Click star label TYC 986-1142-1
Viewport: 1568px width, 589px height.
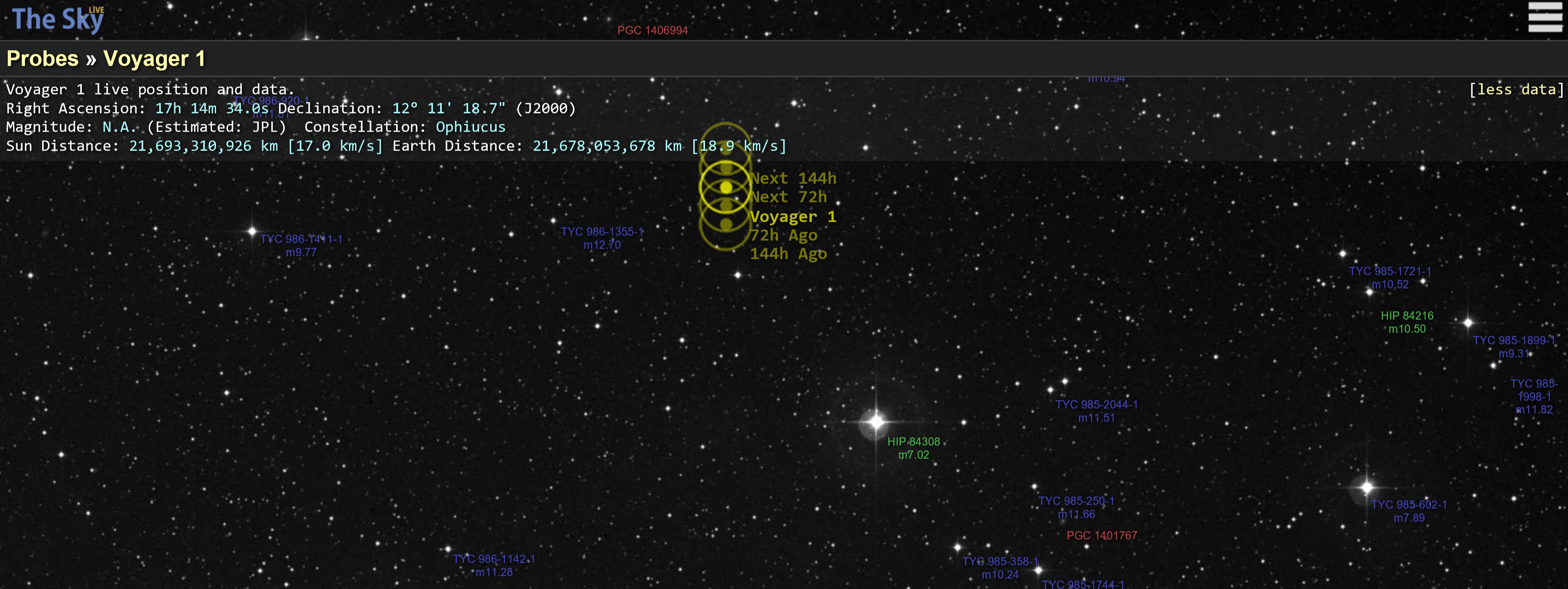pos(493,559)
